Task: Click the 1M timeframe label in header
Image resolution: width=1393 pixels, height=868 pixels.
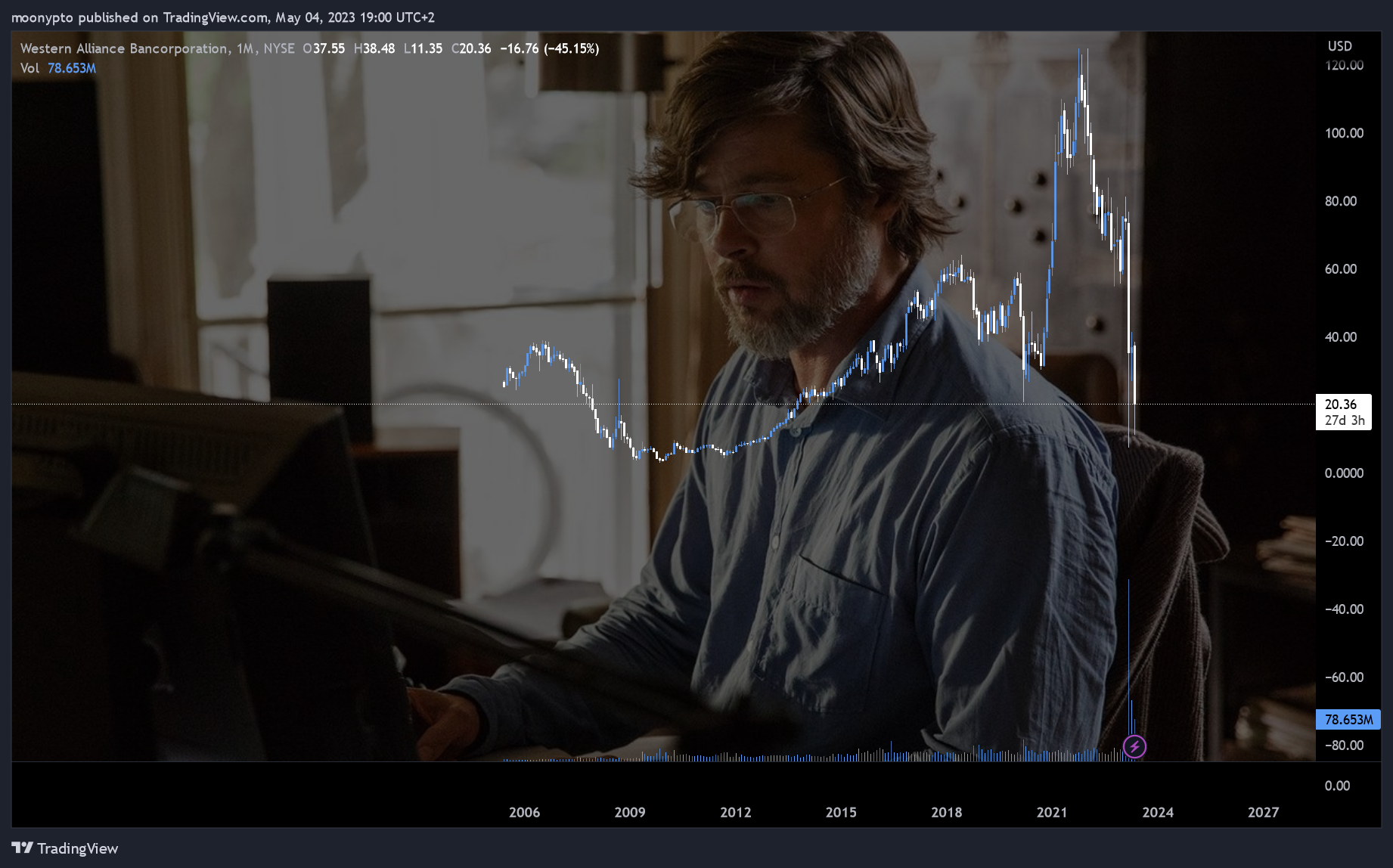Action: 245,48
